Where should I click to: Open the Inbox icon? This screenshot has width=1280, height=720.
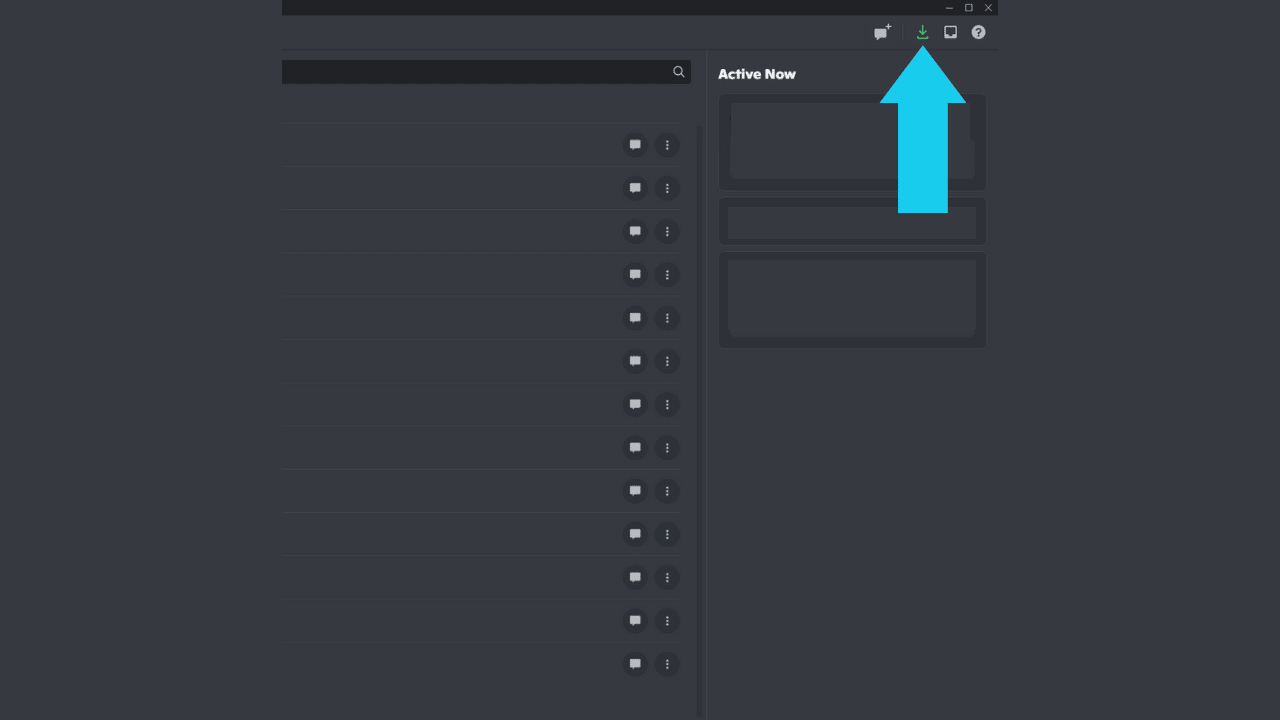(x=950, y=32)
